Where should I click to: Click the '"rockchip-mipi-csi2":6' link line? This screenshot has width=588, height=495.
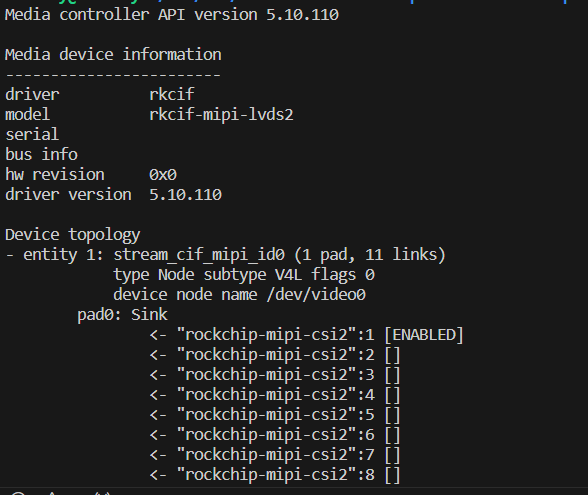(275, 435)
